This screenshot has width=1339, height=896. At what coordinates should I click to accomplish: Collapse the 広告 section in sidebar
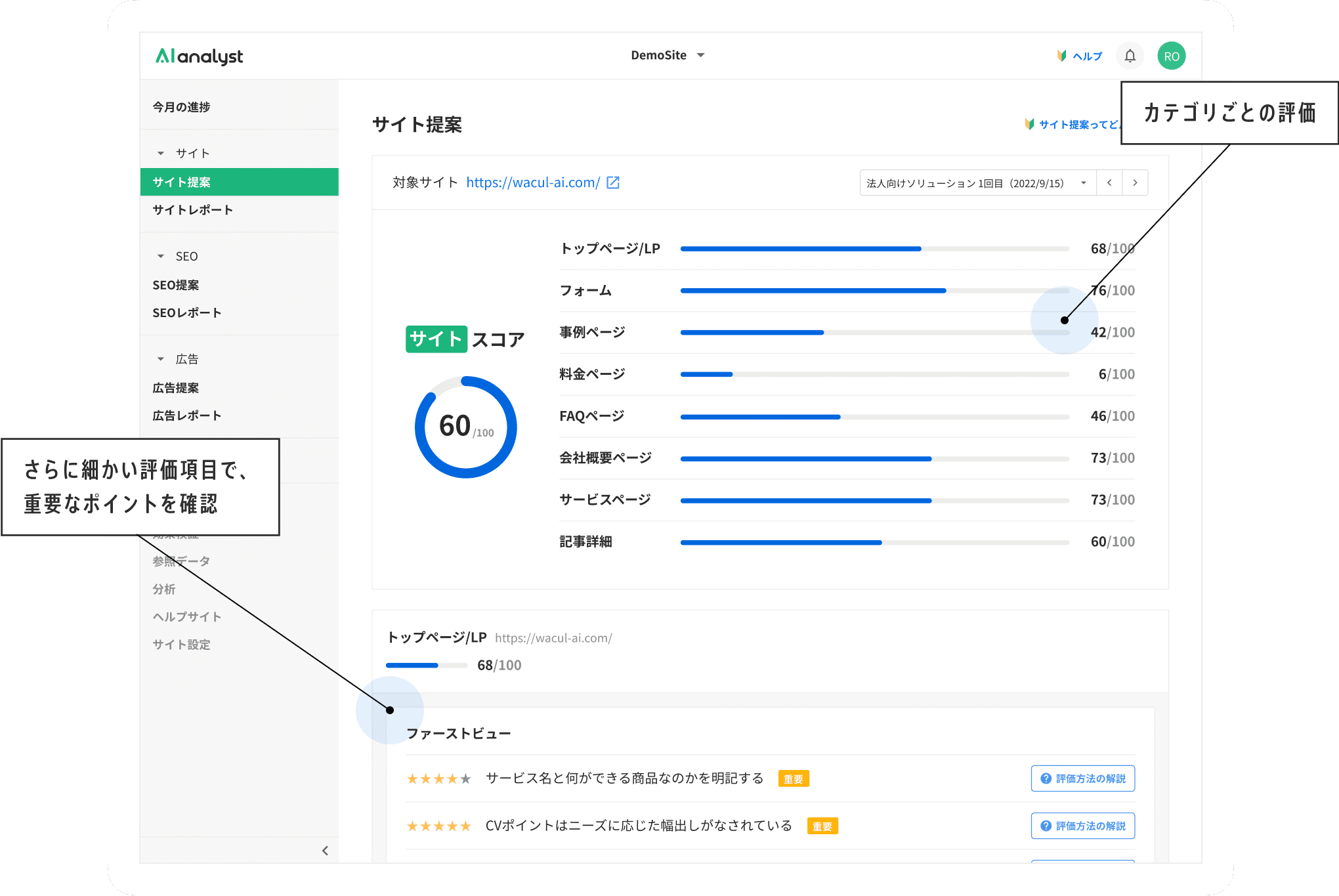point(161,359)
